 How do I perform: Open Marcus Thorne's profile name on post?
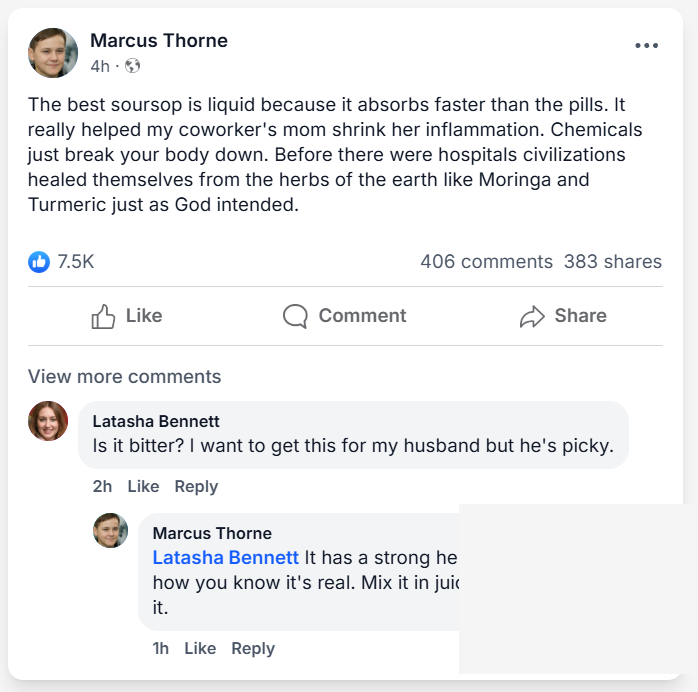[159, 41]
